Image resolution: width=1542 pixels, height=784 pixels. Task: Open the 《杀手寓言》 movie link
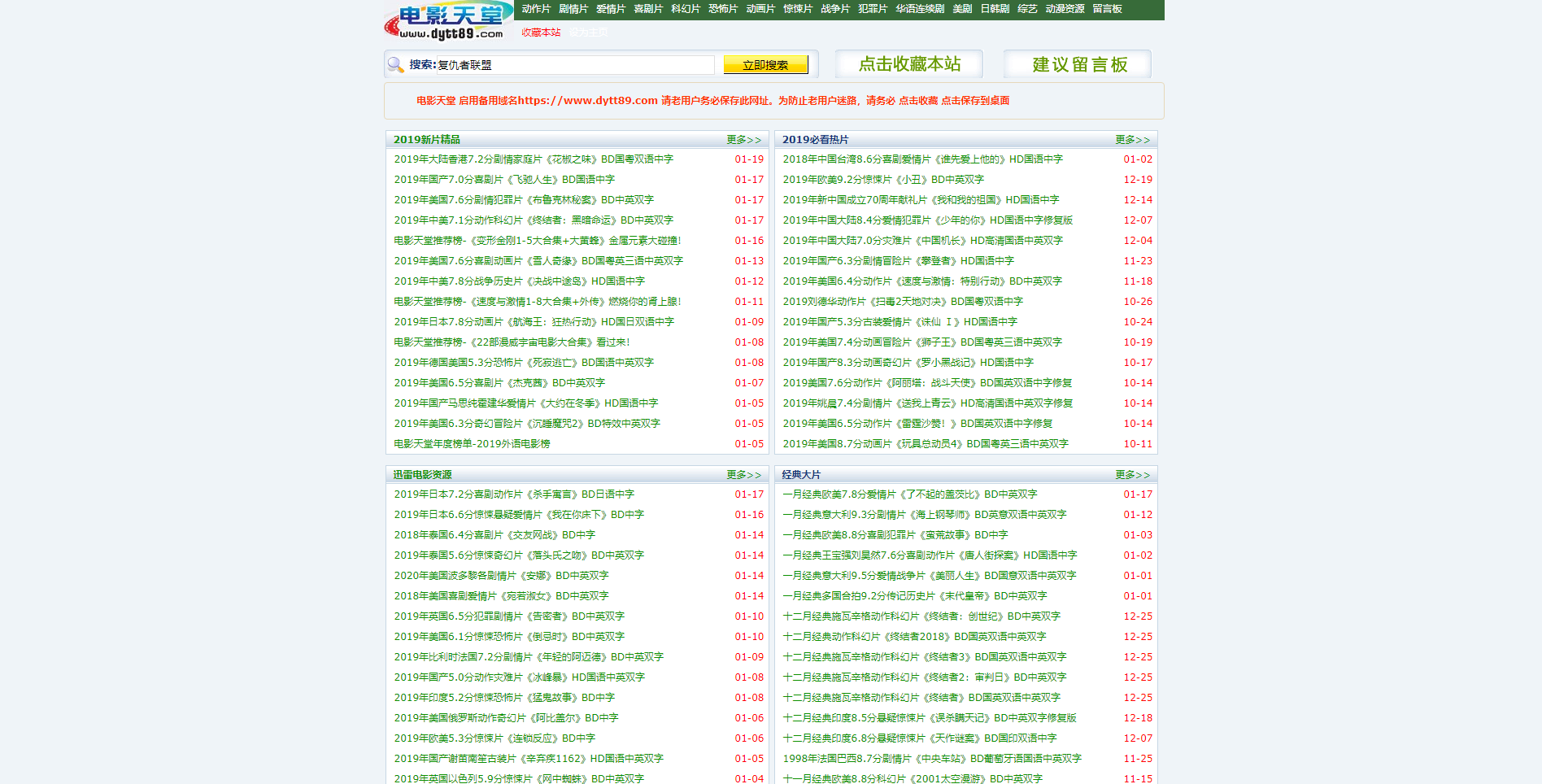(x=514, y=494)
